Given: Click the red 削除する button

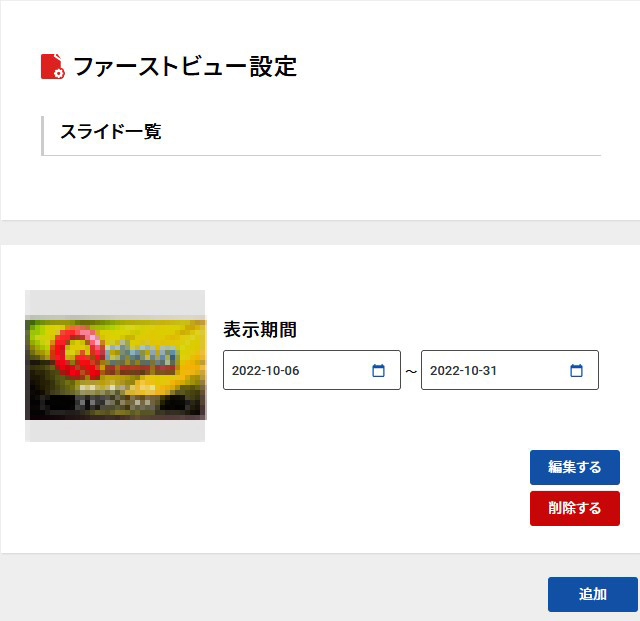Looking at the screenshot, I should coord(575,508).
